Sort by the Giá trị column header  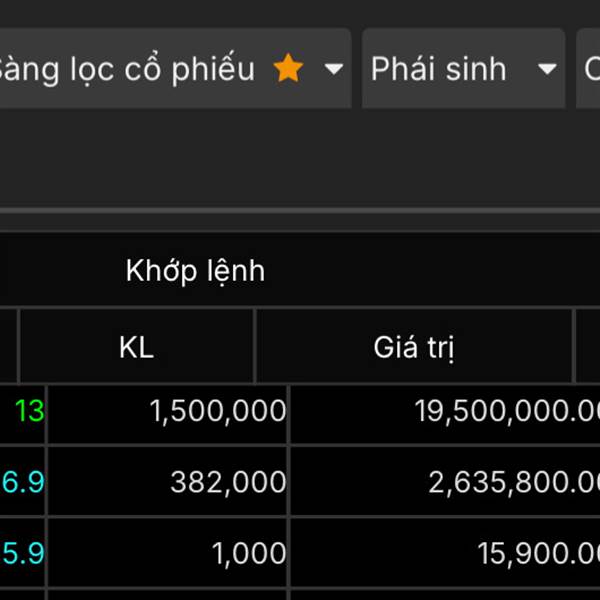[414, 347]
